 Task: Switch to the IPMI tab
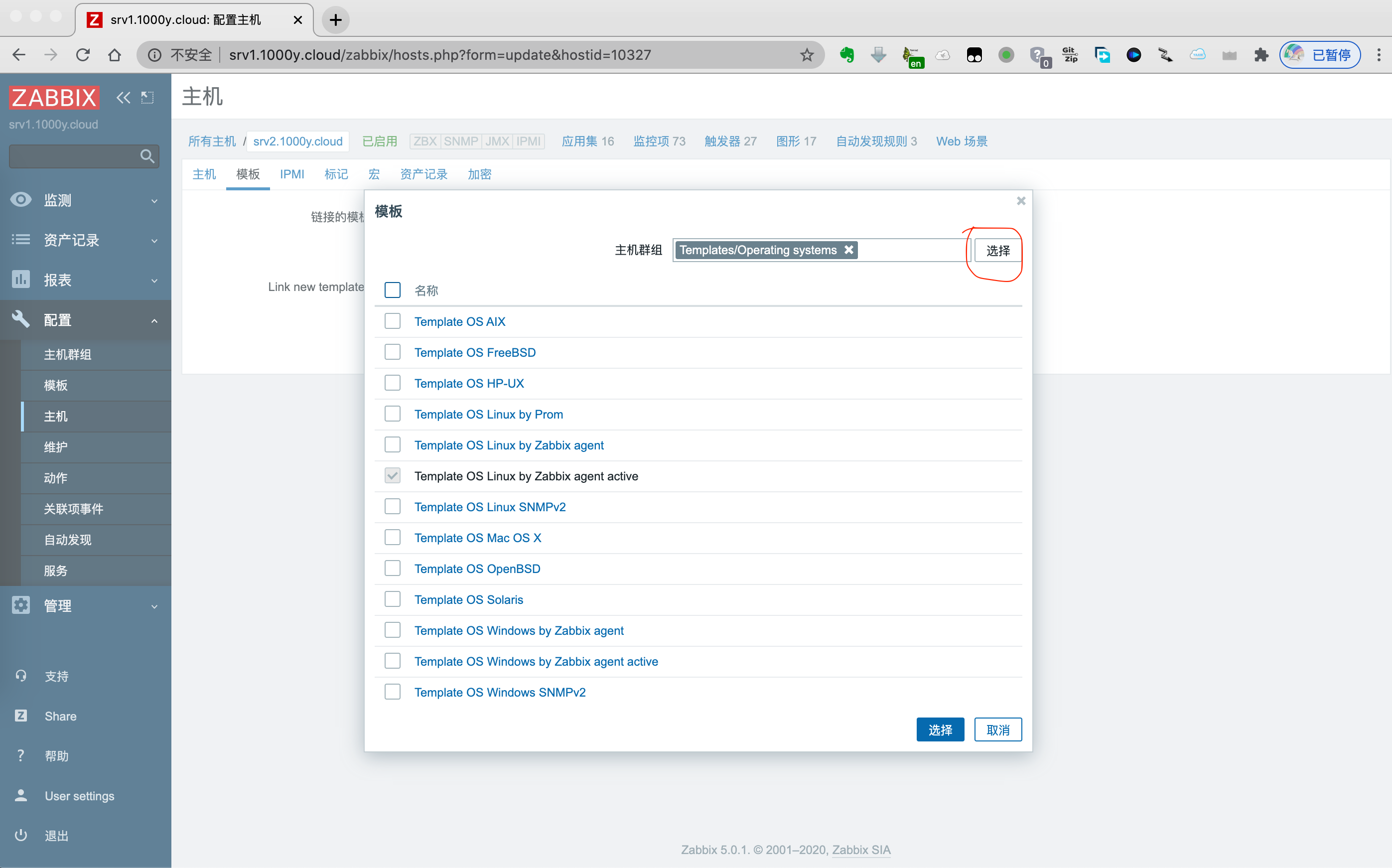pyautogui.click(x=292, y=174)
